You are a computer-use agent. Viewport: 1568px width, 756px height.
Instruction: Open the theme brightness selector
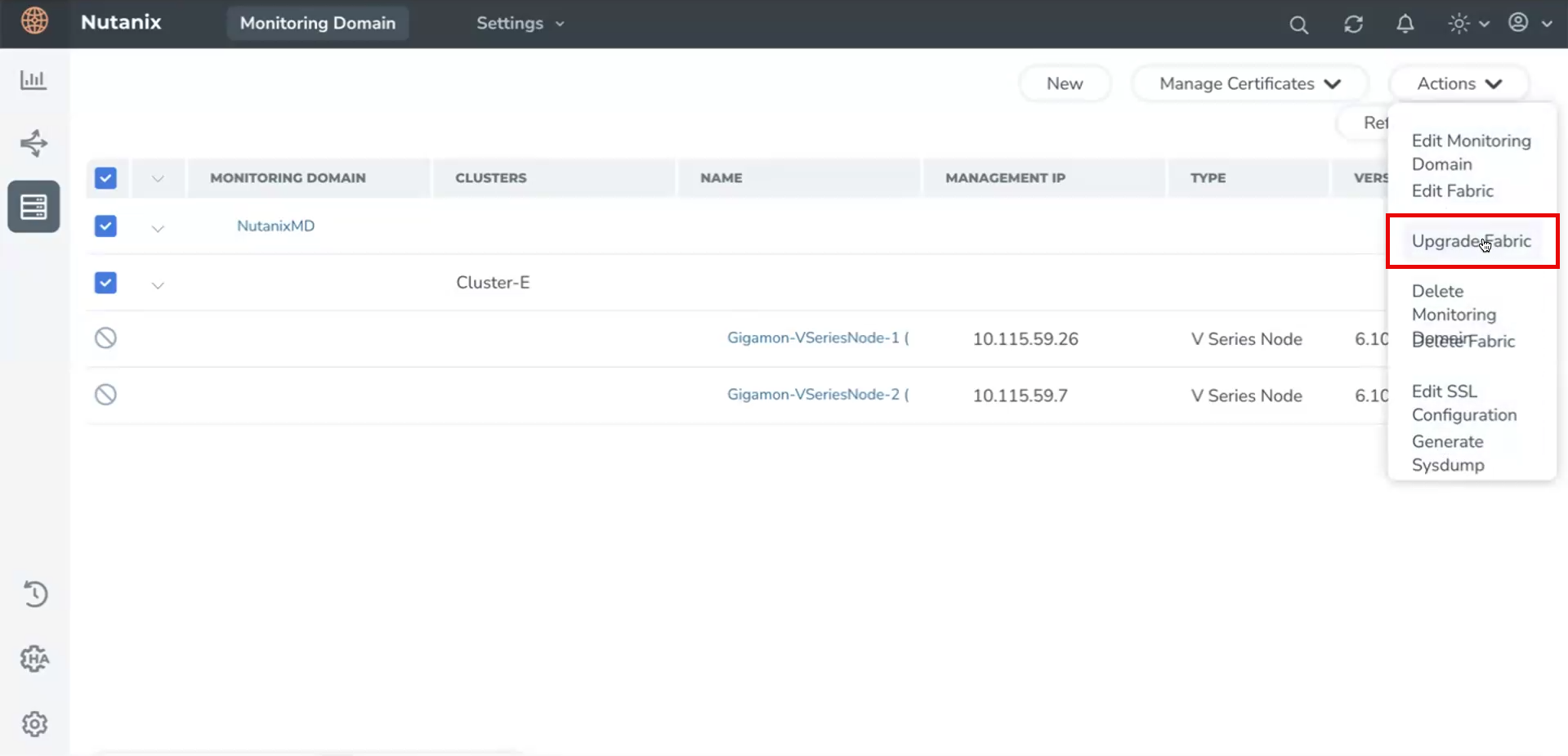pos(1467,24)
